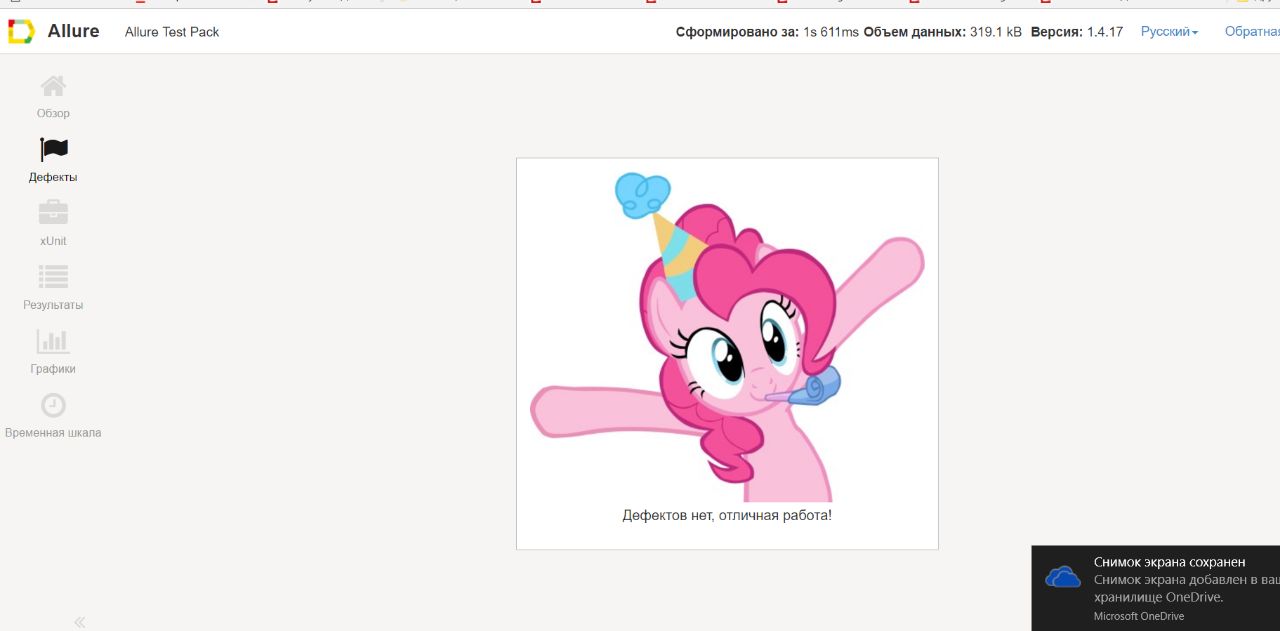Click the 'Объем данных: 319.1 kB' text
Viewport: 1280px width, 631px height.
tap(943, 32)
